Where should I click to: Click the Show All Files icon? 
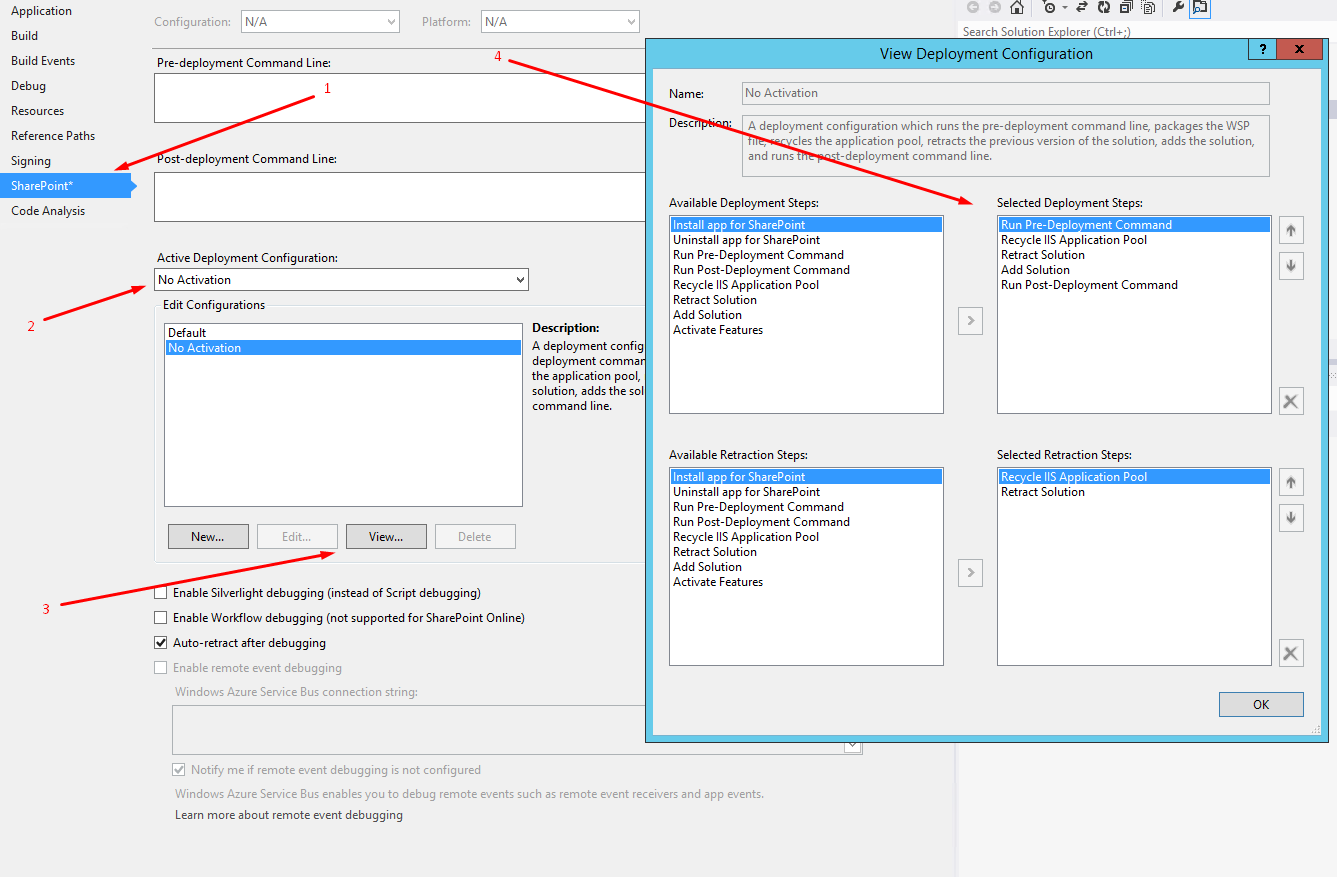coord(1149,8)
